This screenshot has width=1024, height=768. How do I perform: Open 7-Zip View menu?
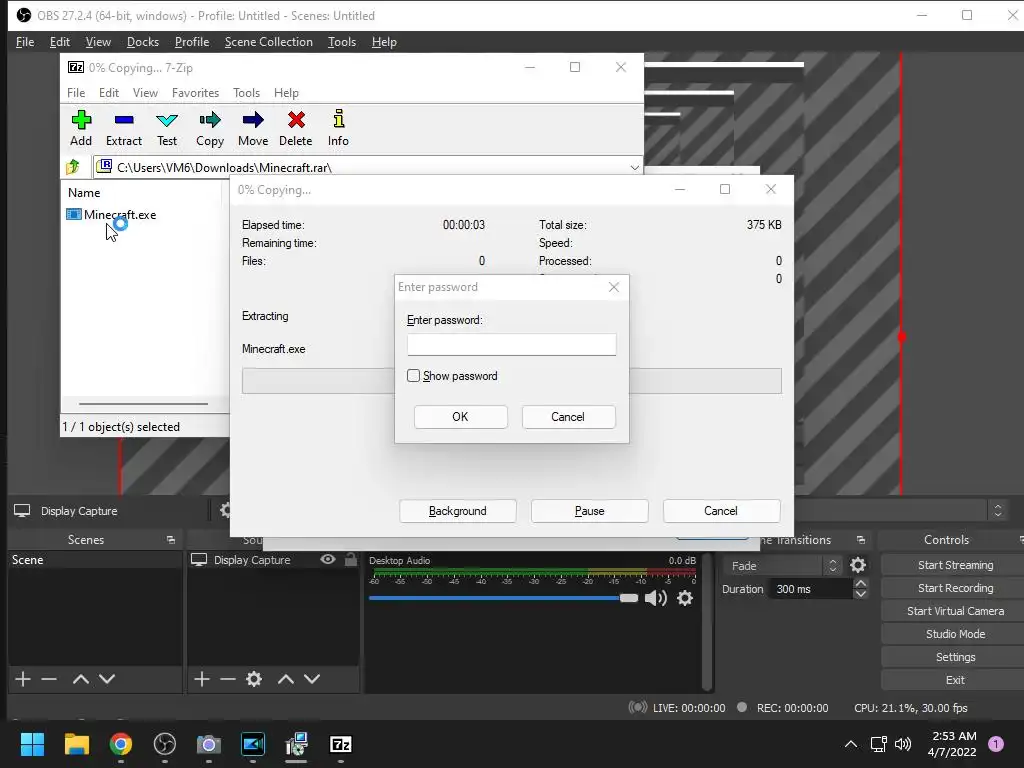click(145, 93)
